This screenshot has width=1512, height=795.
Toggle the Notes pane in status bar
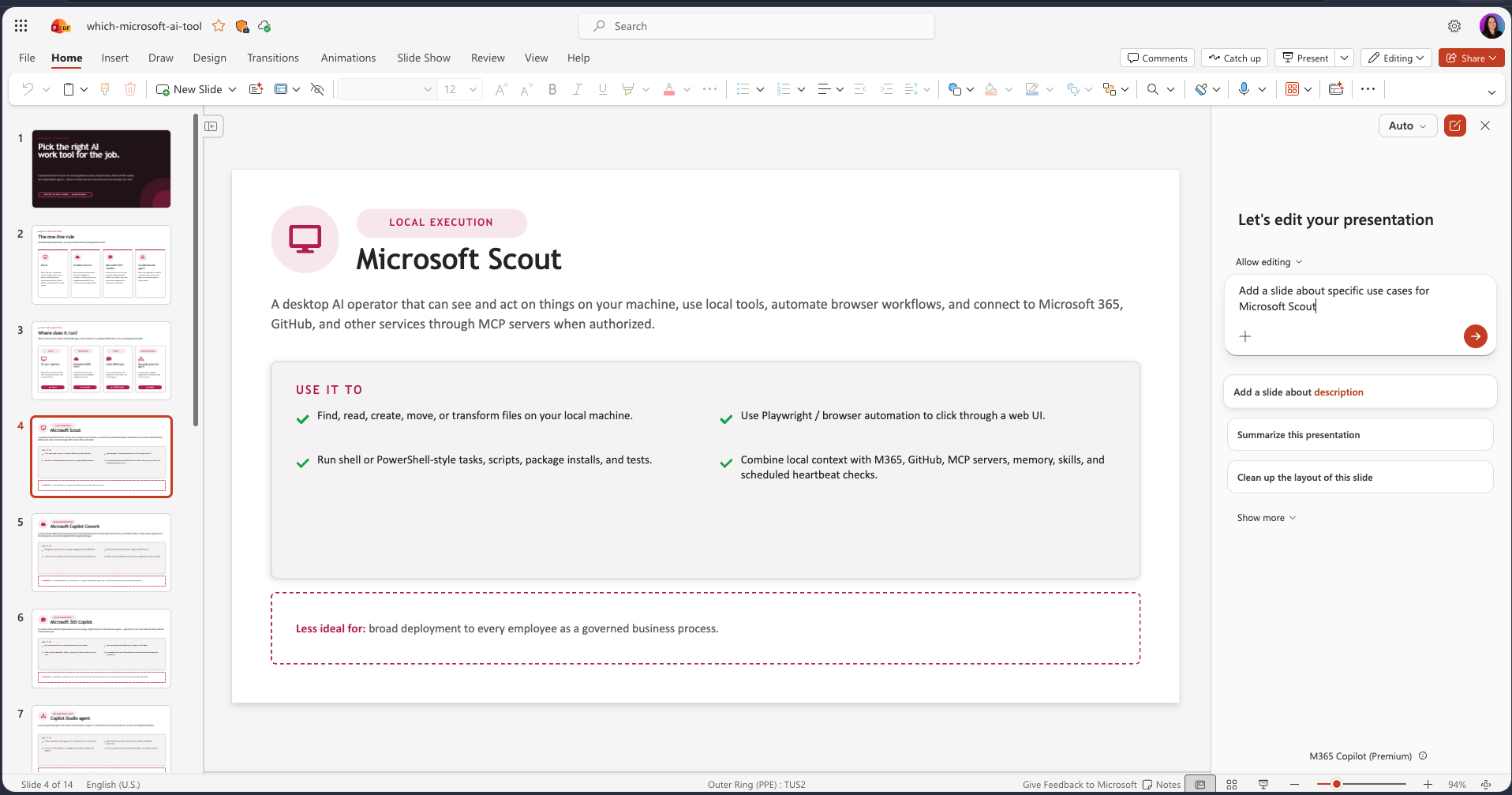[x=1162, y=785]
